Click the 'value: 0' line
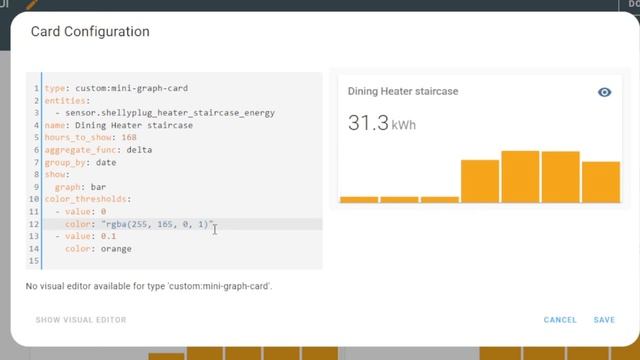The width and height of the screenshot is (640, 360). point(81,211)
